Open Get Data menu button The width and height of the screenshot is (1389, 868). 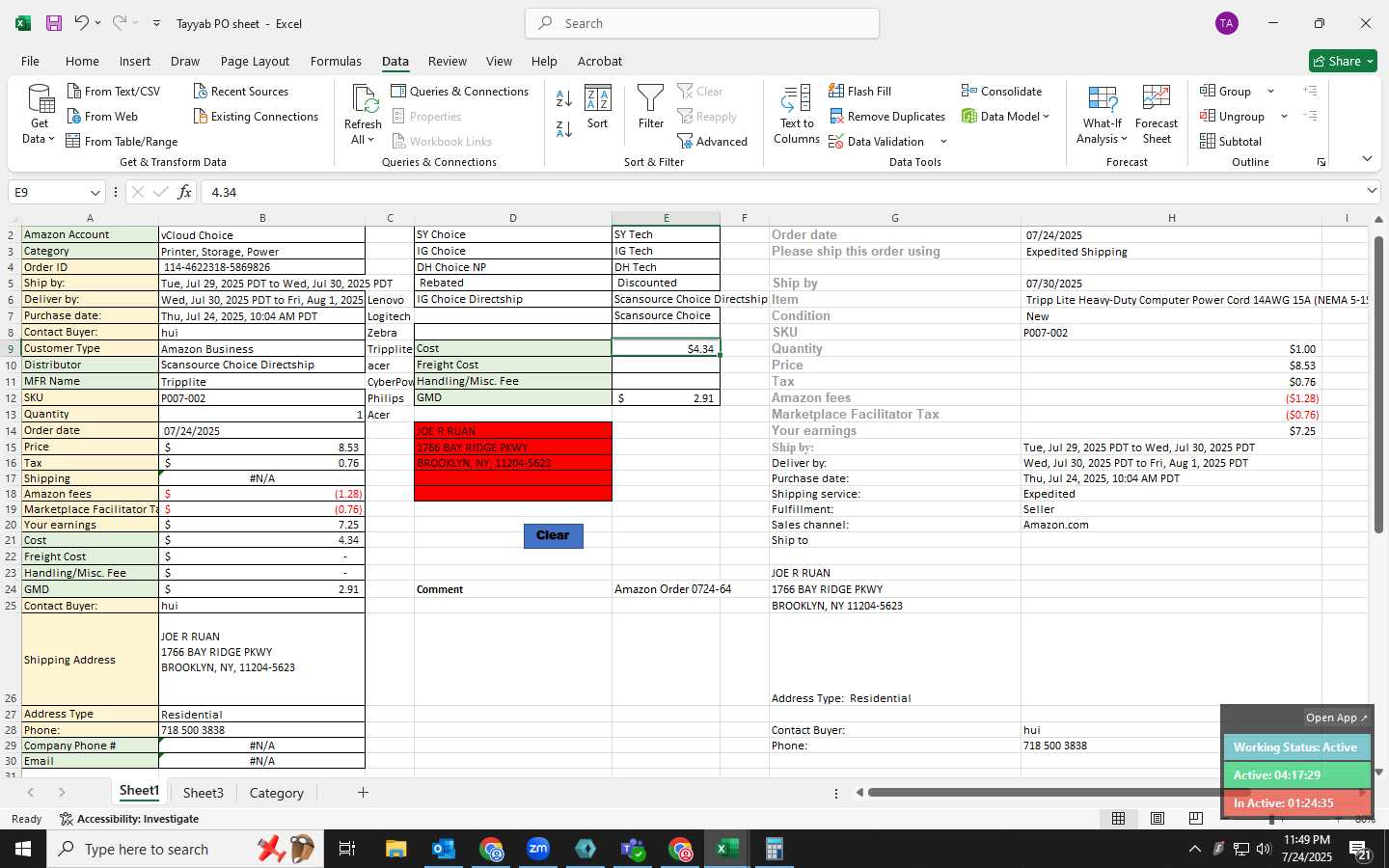(x=39, y=115)
